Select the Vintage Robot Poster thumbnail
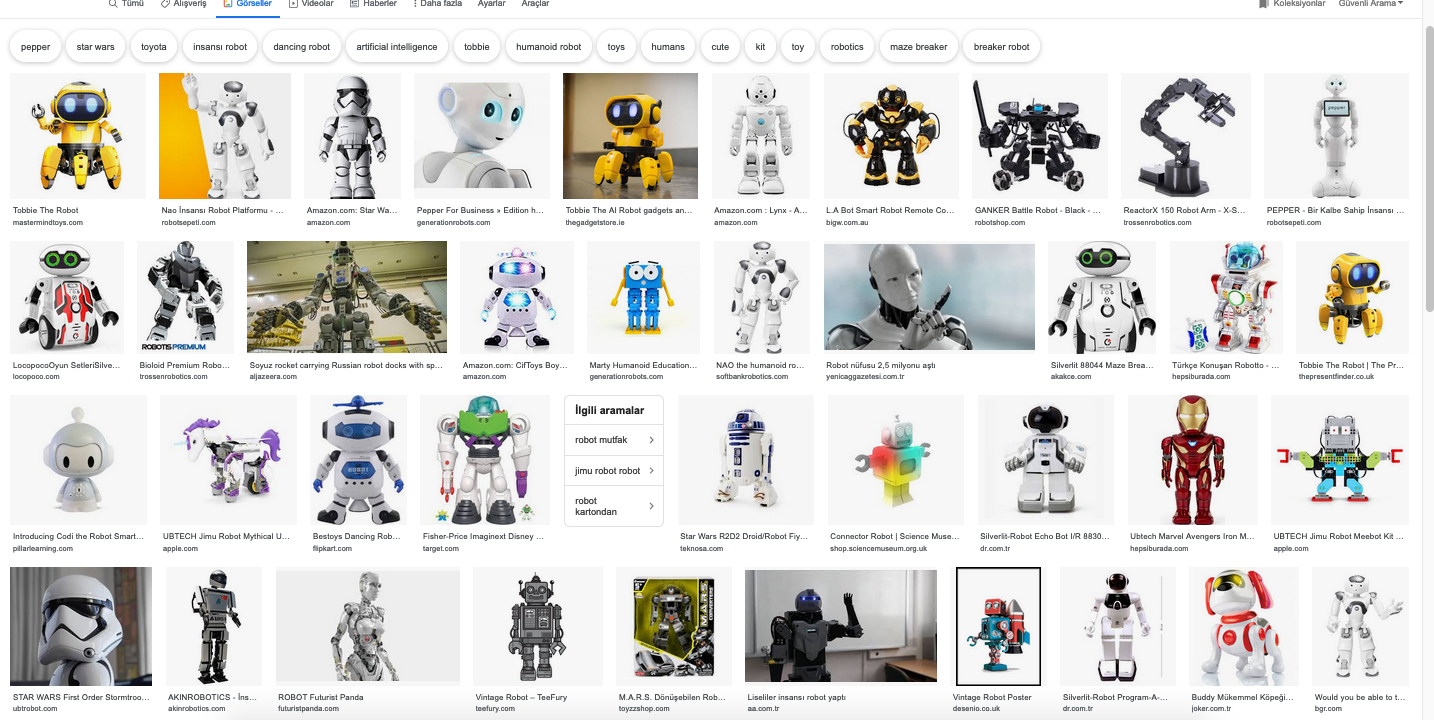The width and height of the screenshot is (1434, 720). pyautogui.click(x=998, y=626)
